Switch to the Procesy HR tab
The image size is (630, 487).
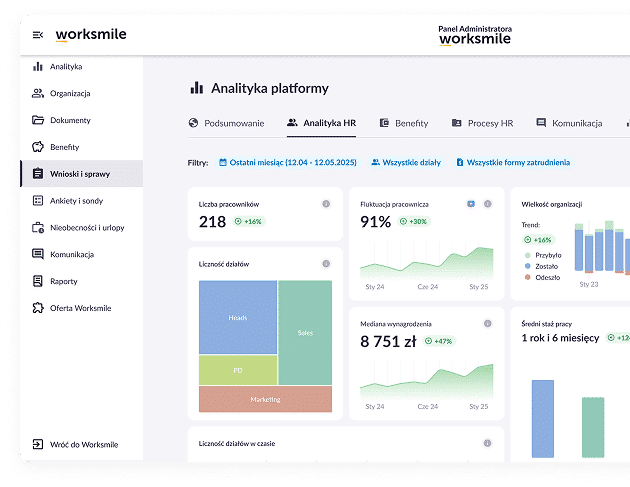(482, 123)
